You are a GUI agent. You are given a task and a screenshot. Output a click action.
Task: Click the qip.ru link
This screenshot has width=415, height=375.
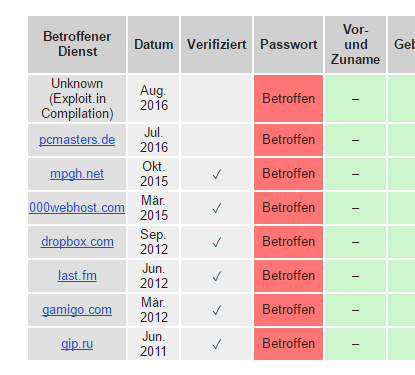(77, 344)
